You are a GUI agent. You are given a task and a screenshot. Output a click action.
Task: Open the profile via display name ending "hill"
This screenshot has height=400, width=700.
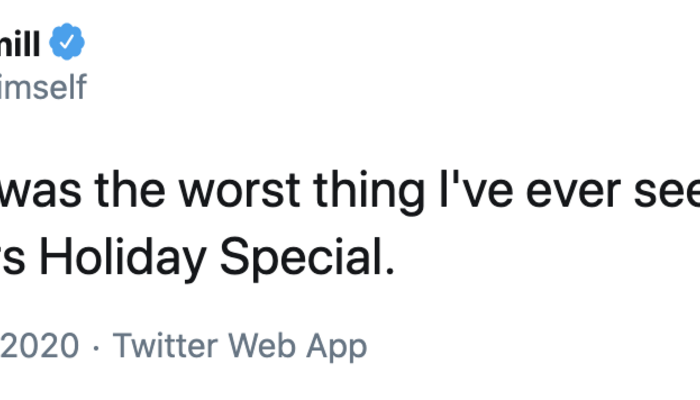22,42
